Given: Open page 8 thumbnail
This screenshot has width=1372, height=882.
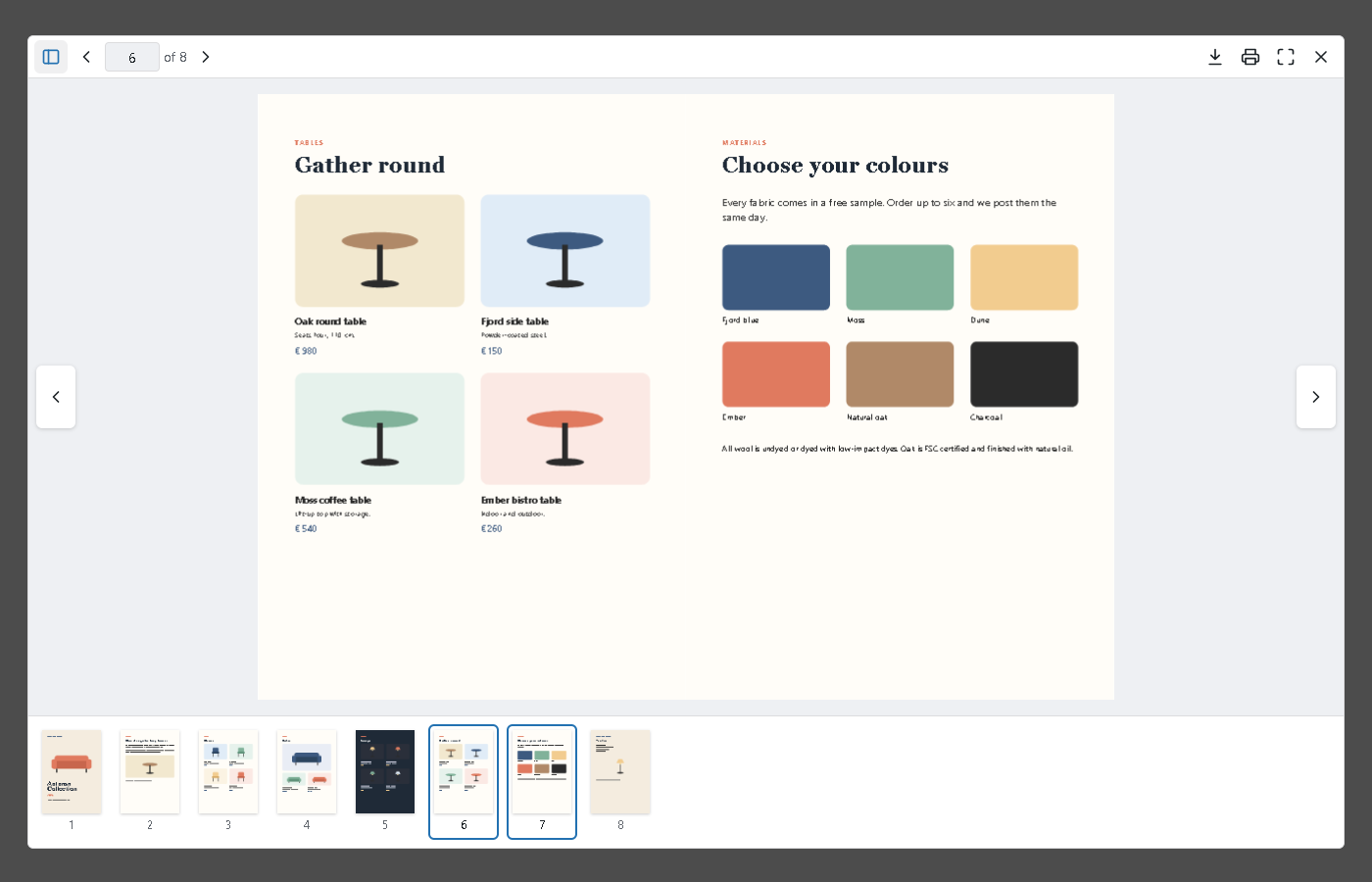Looking at the screenshot, I should (620, 772).
